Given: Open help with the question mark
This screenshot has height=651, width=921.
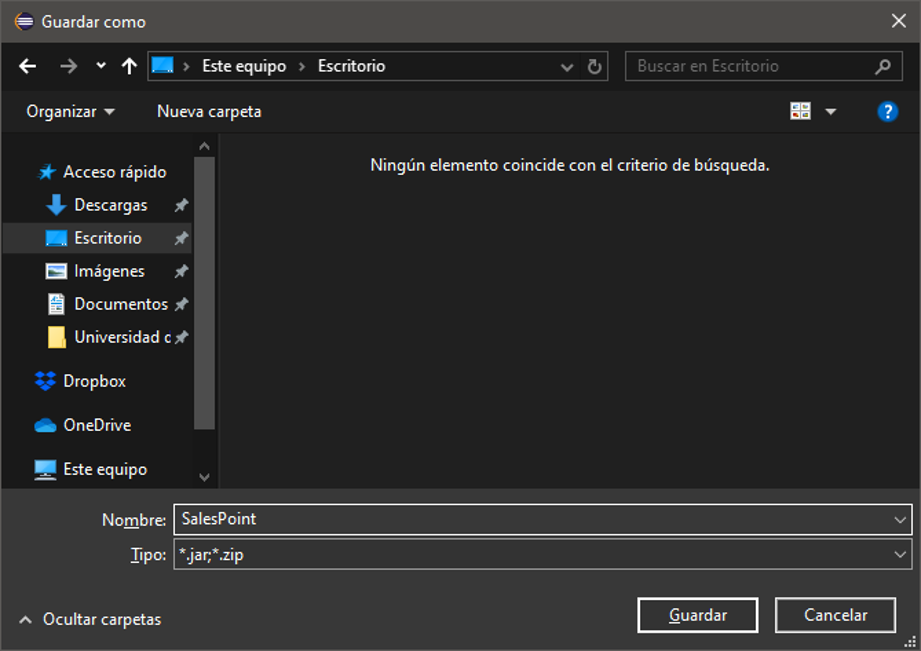Looking at the screenshot, I should coord(888,111).
